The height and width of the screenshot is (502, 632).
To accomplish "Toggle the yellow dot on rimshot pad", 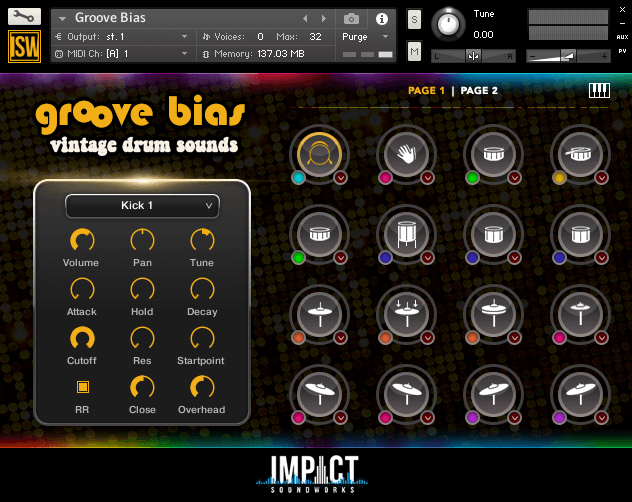I will [559, 178].
